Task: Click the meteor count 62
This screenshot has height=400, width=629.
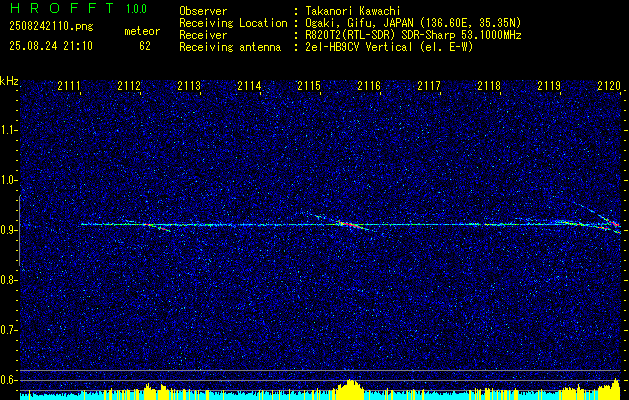Action: 145,46
